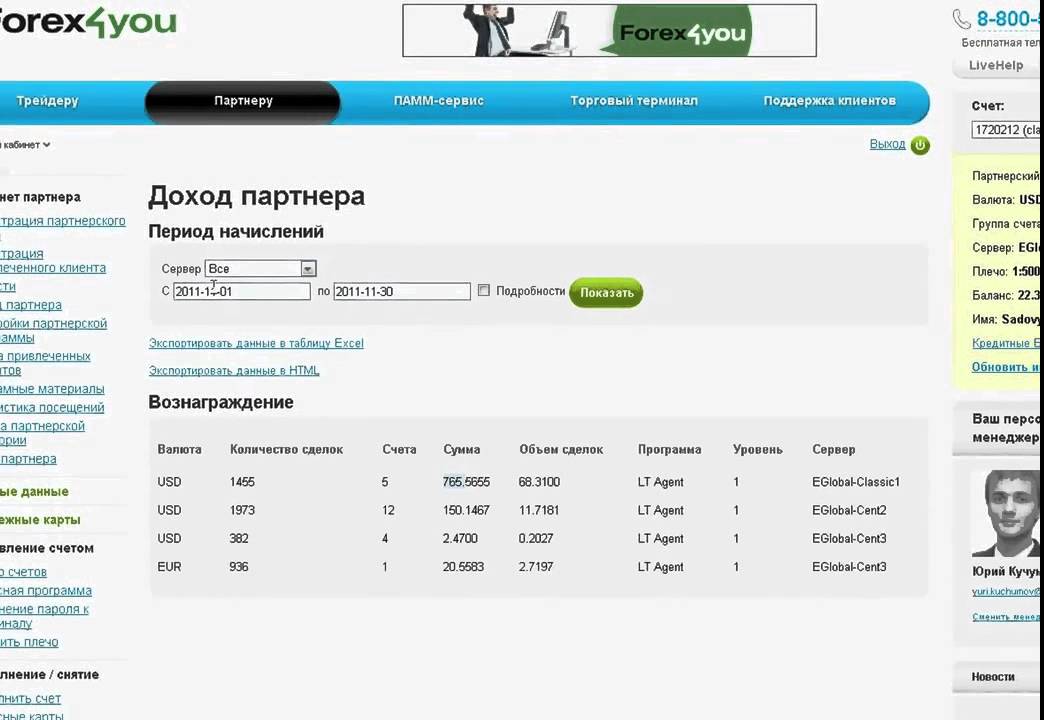The width and height of the screenshot is (1044, 720).
Task: Click the Программа column header
Action: pos(669,450)
